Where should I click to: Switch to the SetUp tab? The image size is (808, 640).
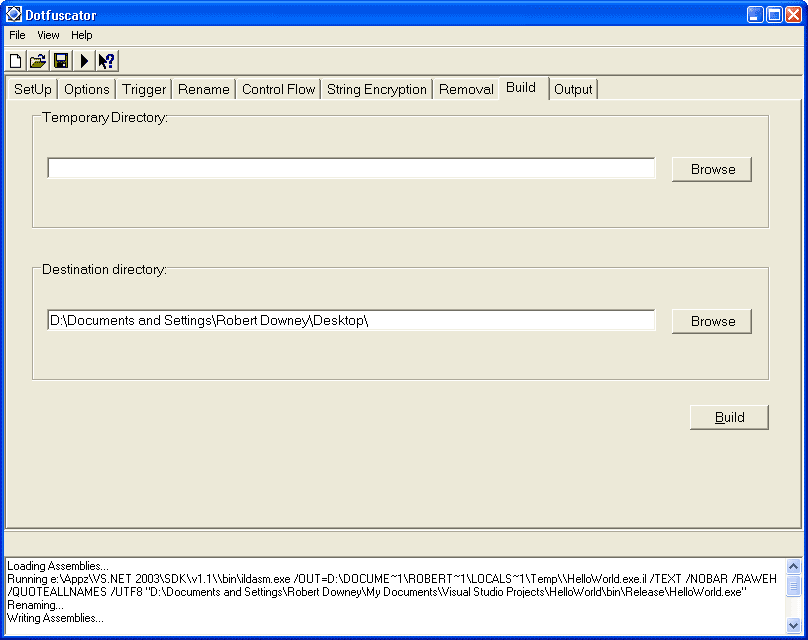tap(33, 89)
